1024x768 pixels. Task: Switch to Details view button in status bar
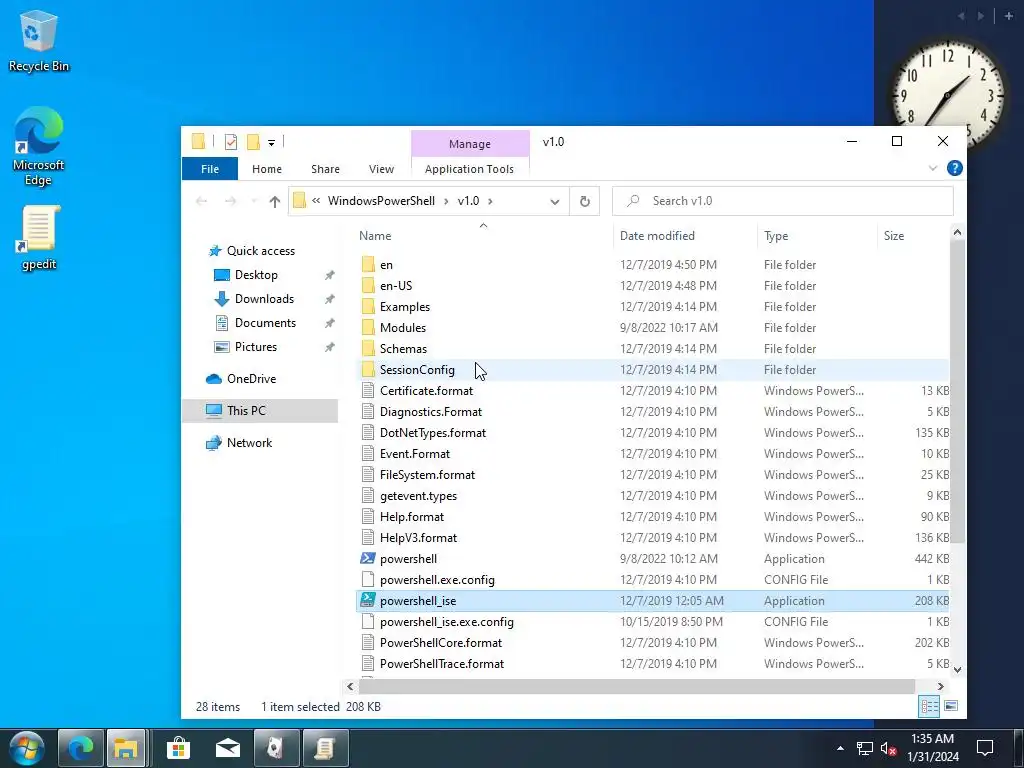(929, 706)
